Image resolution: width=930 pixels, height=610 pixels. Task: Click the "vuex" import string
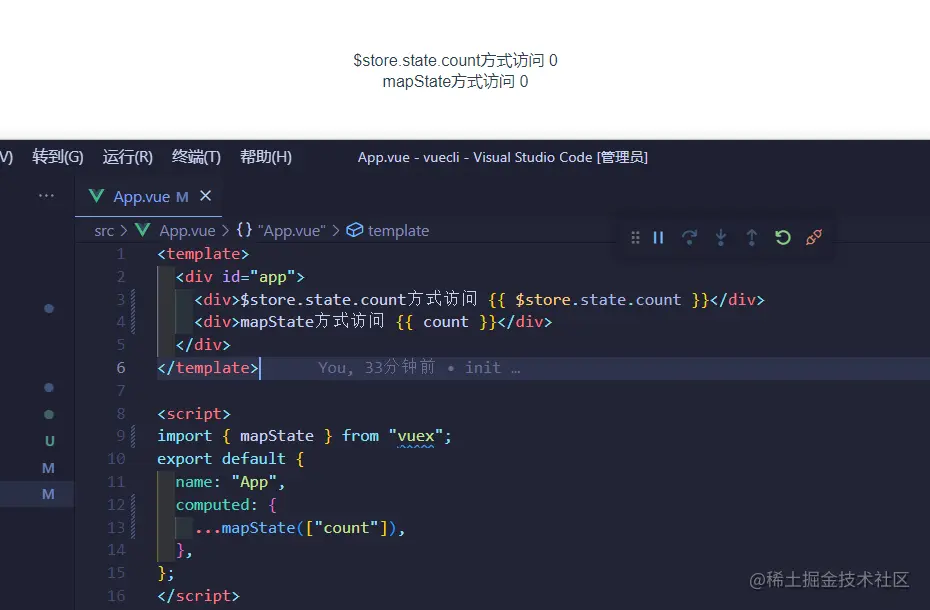click(x=416, y=436)
